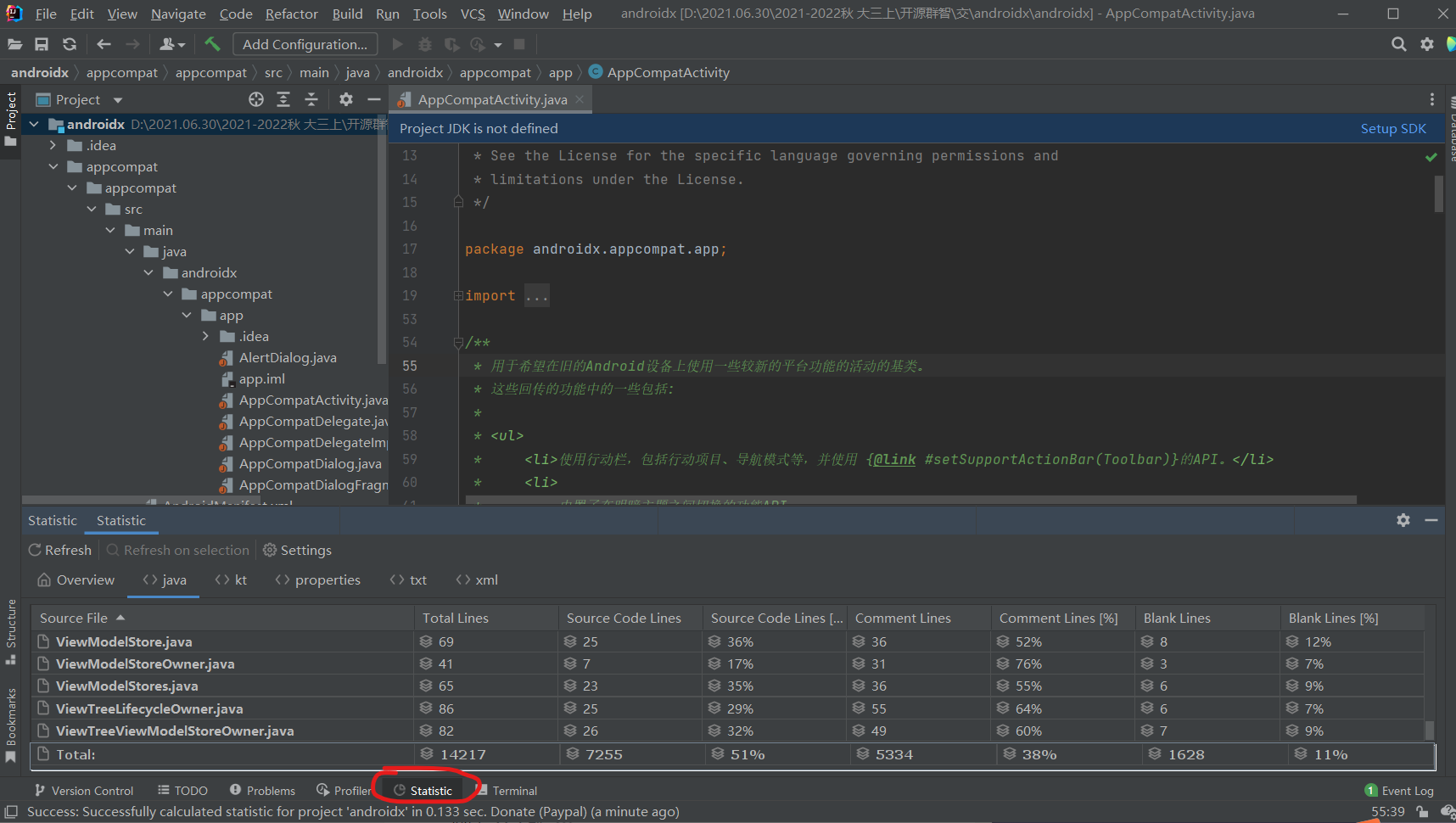Open the Navigate menu

coord(178,14)
